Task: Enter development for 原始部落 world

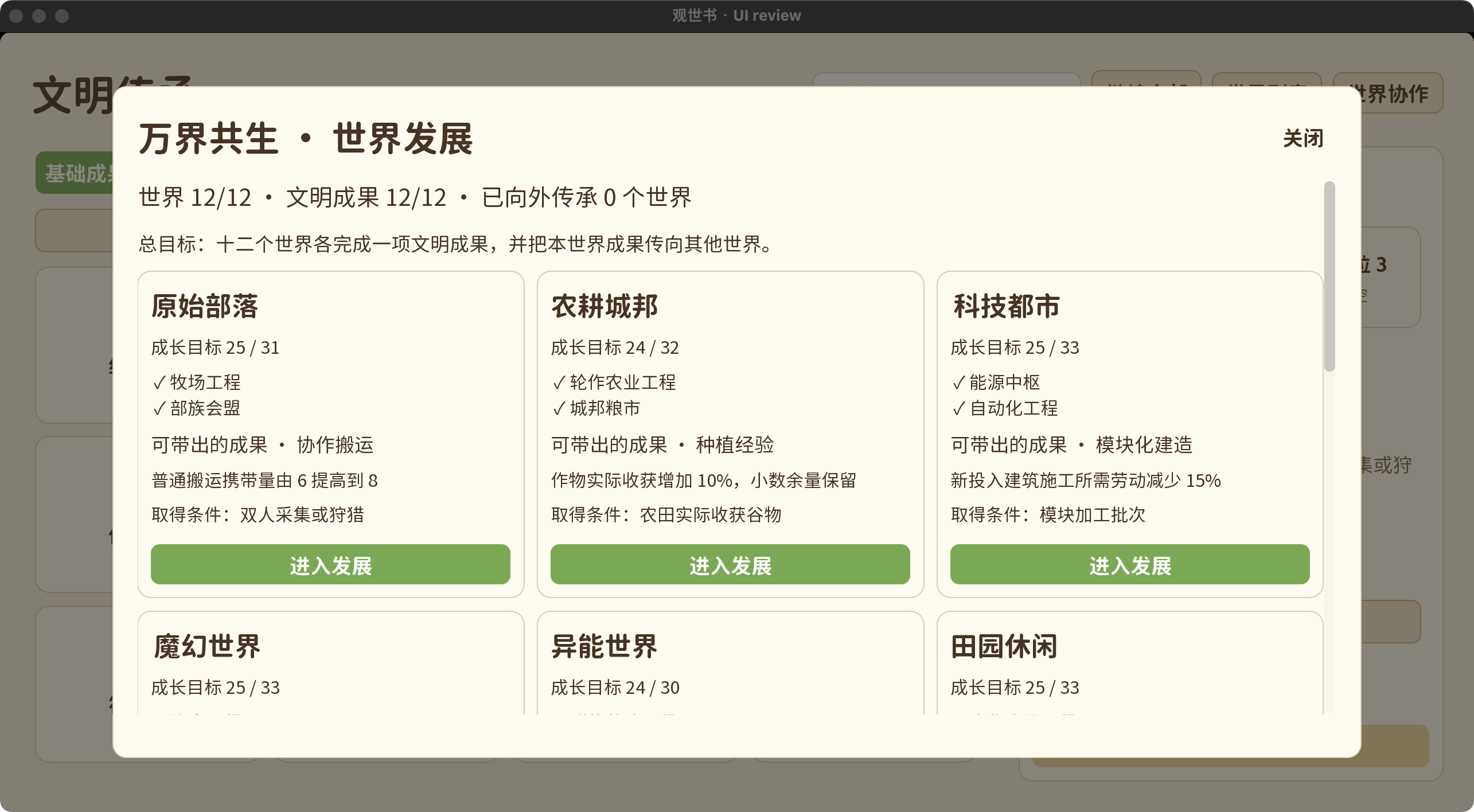Action: click(330, 565)
